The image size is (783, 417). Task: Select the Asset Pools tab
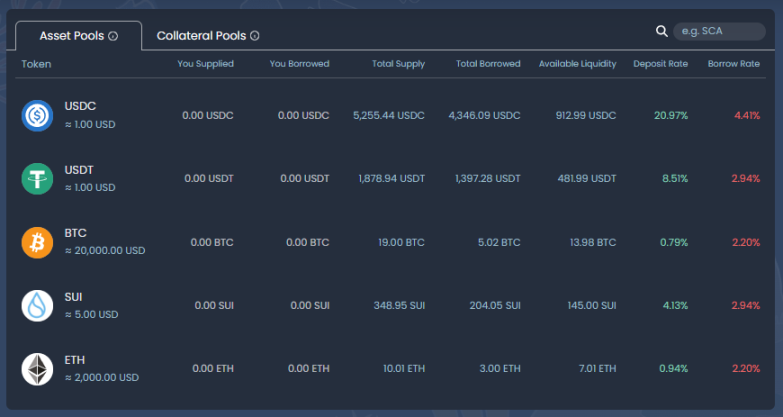click(x=72, y=36)
